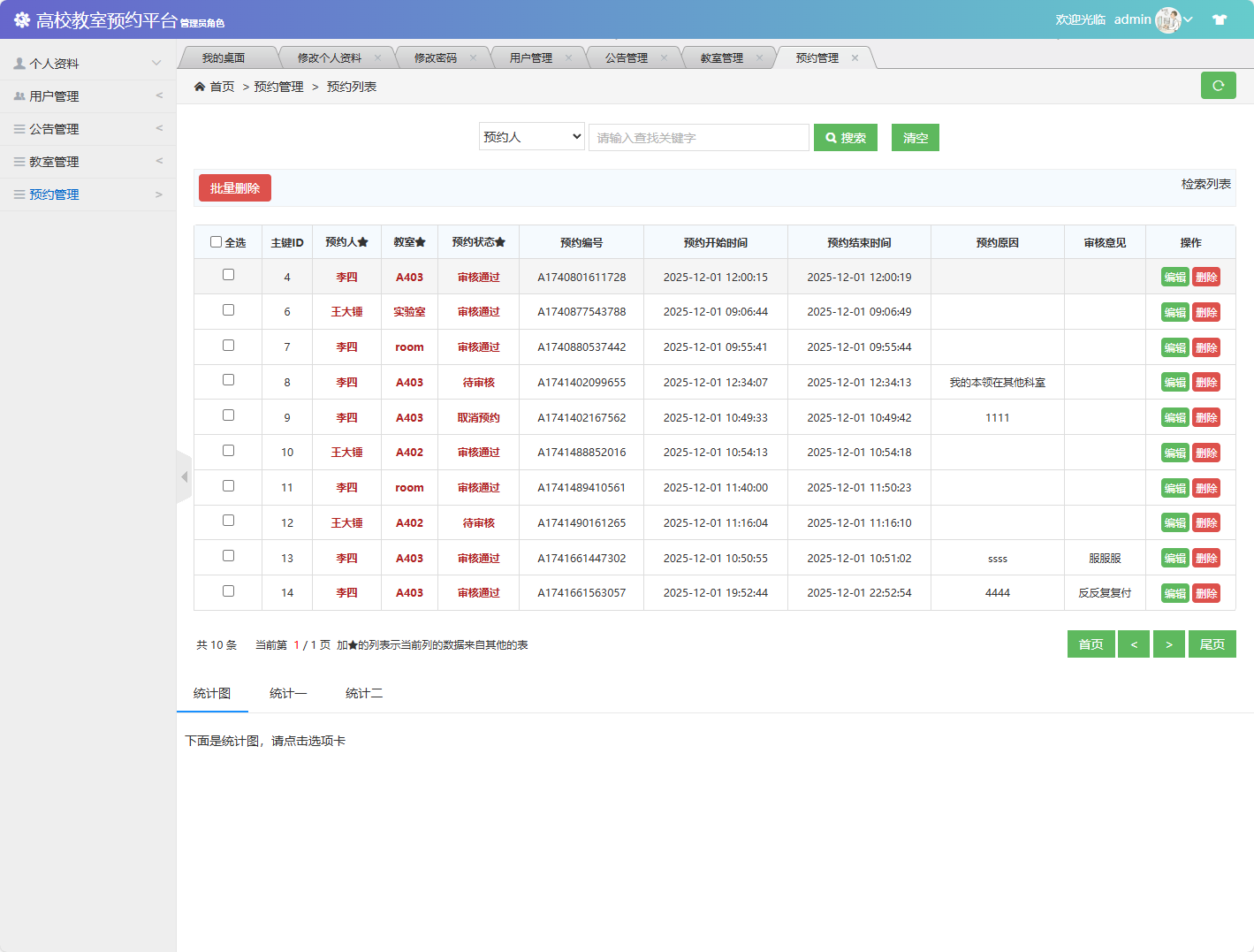
Task: Expand 个人资料 in the sidebar
Action: (x=87, y=64)
